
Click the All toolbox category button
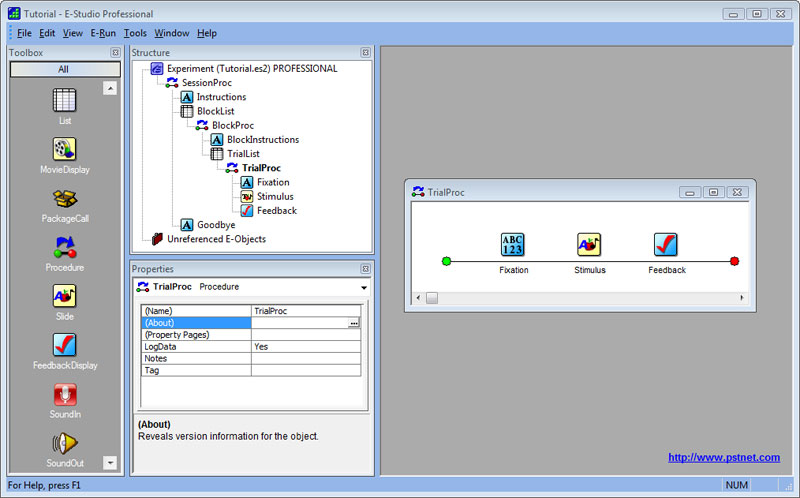coord(65,69)
